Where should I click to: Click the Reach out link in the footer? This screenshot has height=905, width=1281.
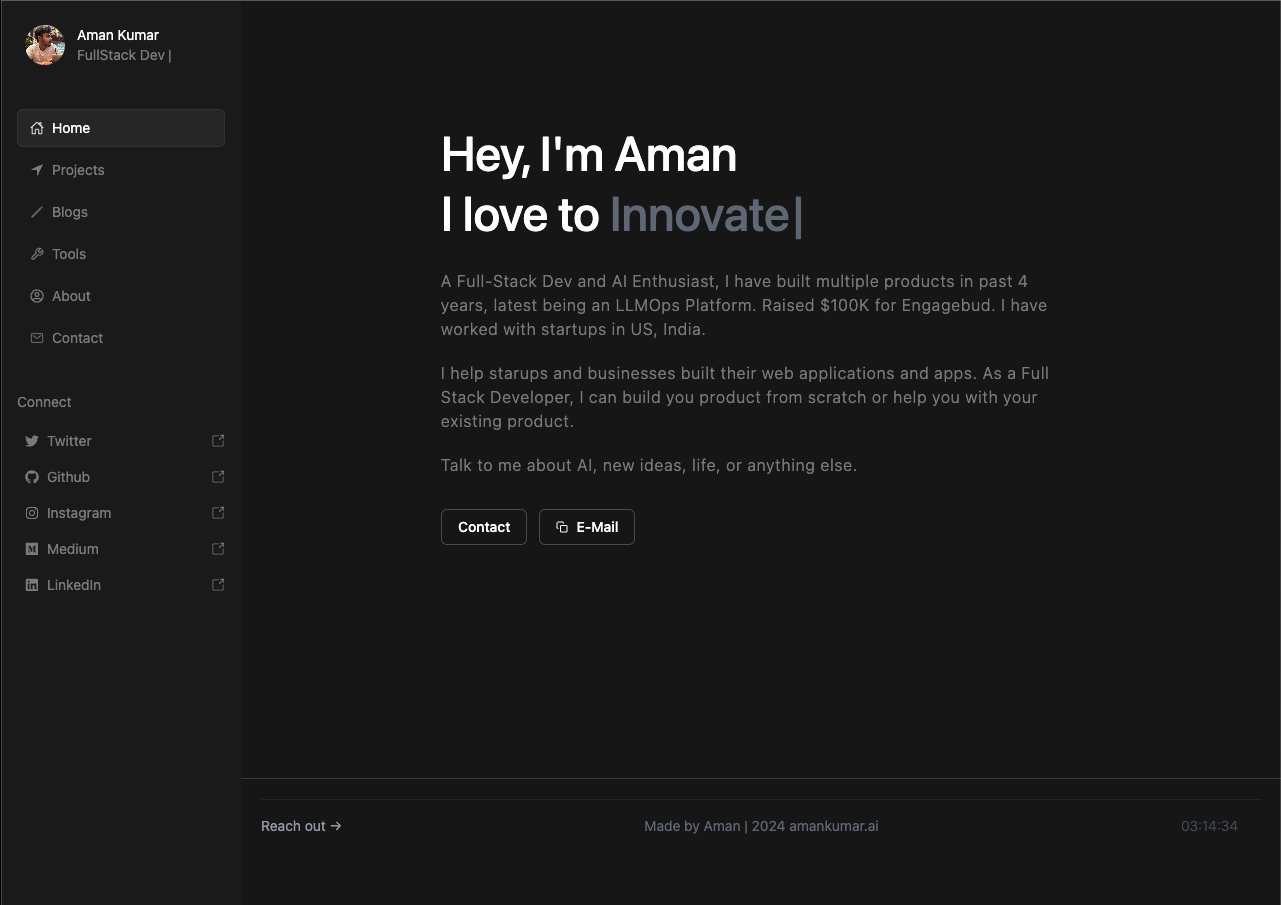click(300, 825)
